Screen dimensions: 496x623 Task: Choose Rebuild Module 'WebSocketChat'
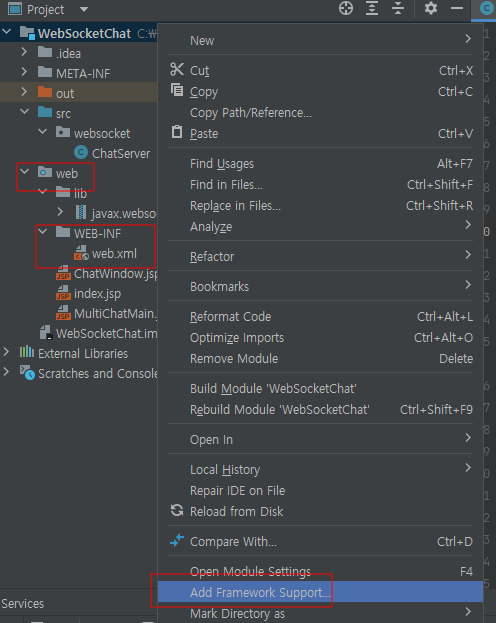pos(320,410)
